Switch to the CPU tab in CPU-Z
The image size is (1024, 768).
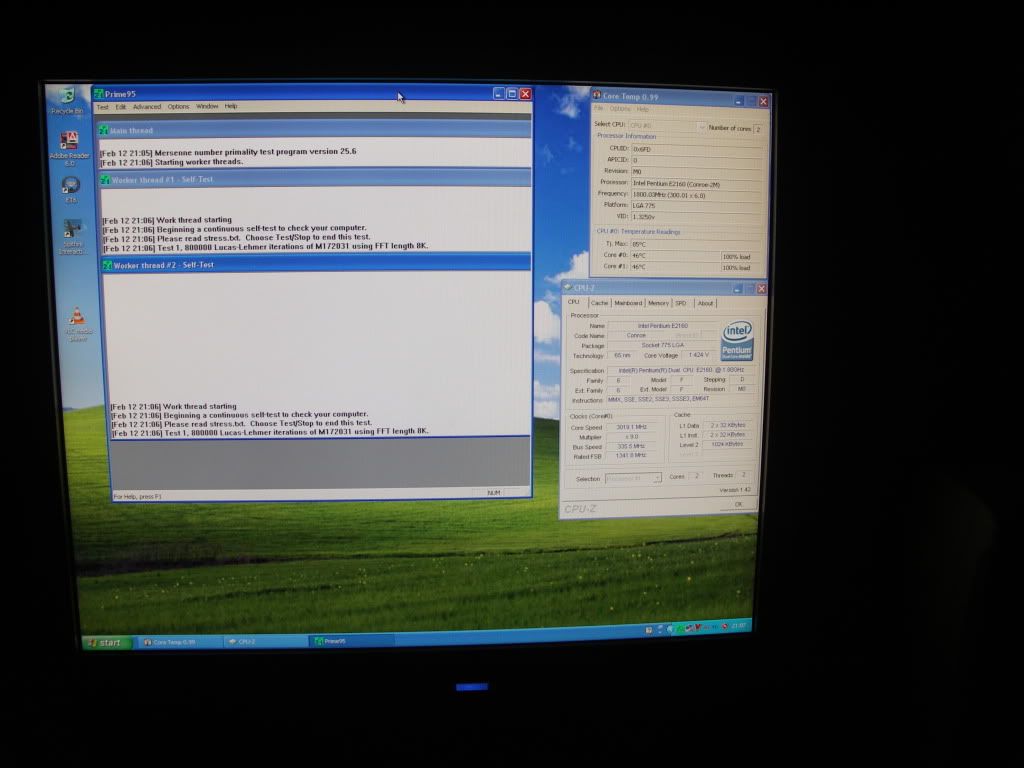(573, 302)
